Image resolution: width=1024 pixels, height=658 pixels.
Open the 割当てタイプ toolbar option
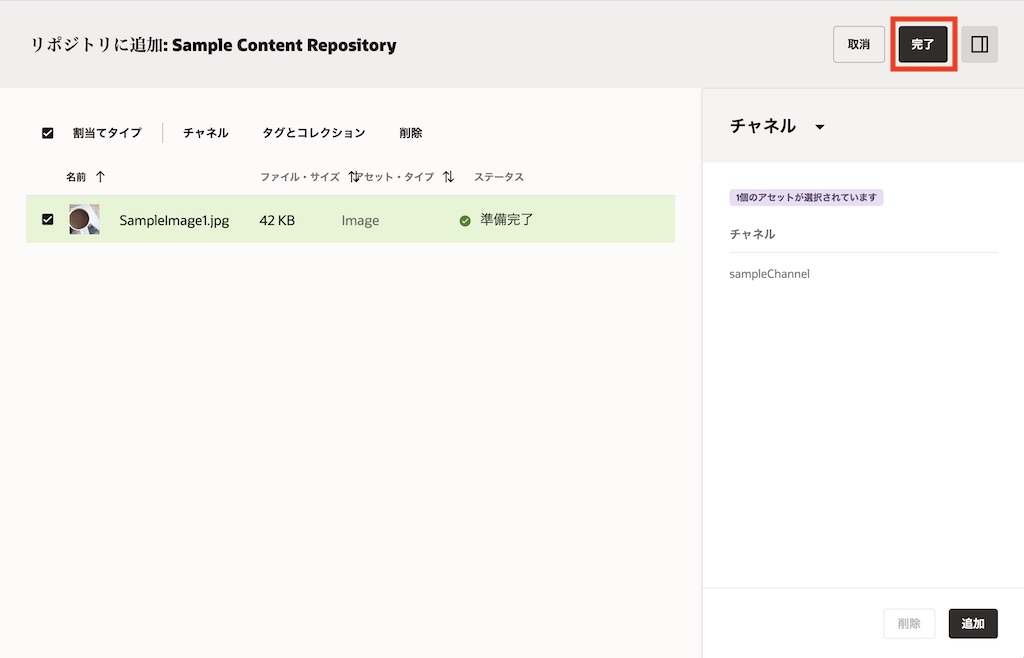pyautogui.click(x=107, y=133)
